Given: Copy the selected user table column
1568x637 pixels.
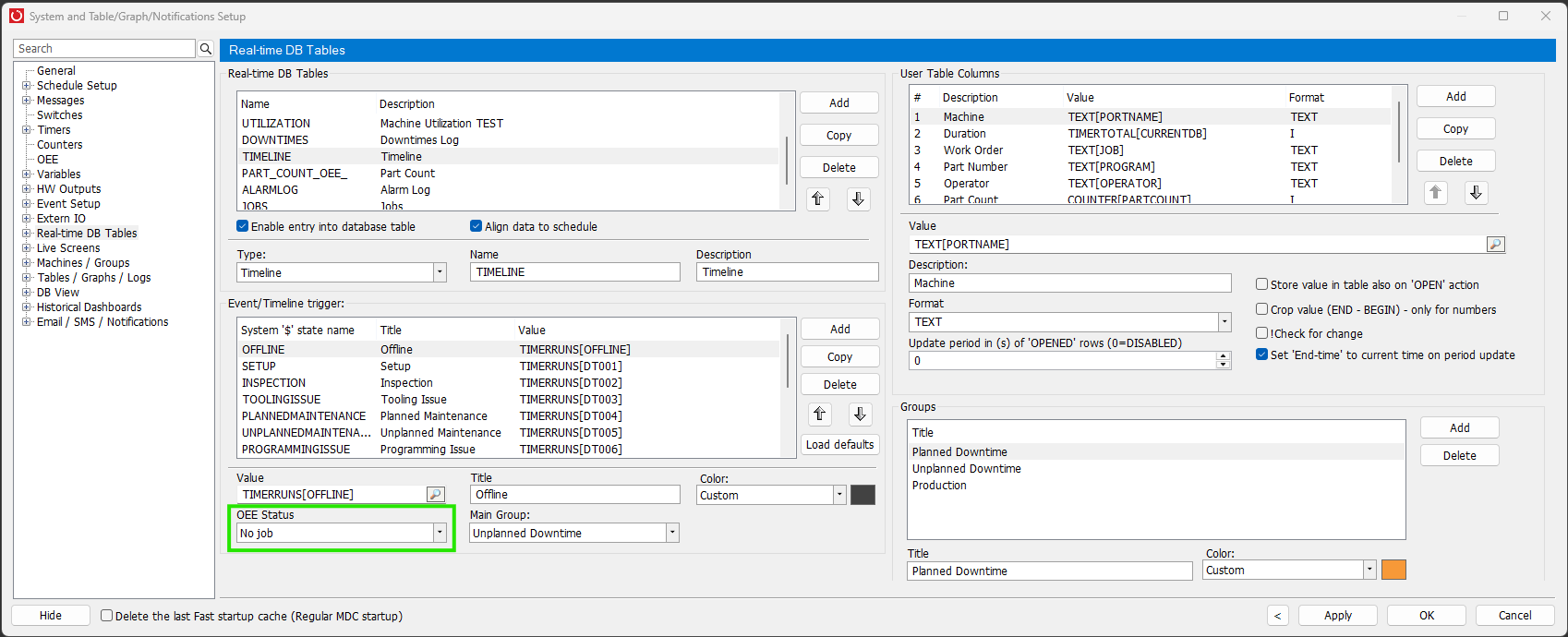Looking at the screenshot, I should pyautogui.click(x=1455, y=129).
